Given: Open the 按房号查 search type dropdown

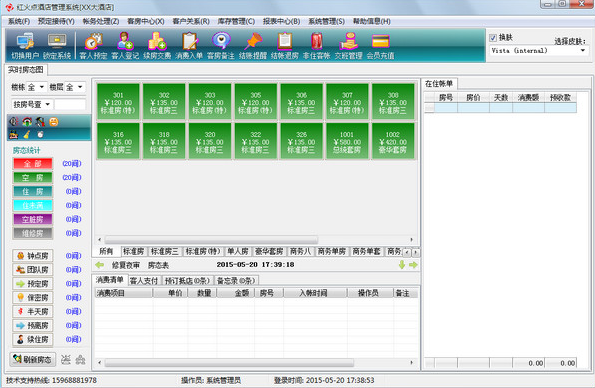Looking at the screenshot, I should (32, 104).
